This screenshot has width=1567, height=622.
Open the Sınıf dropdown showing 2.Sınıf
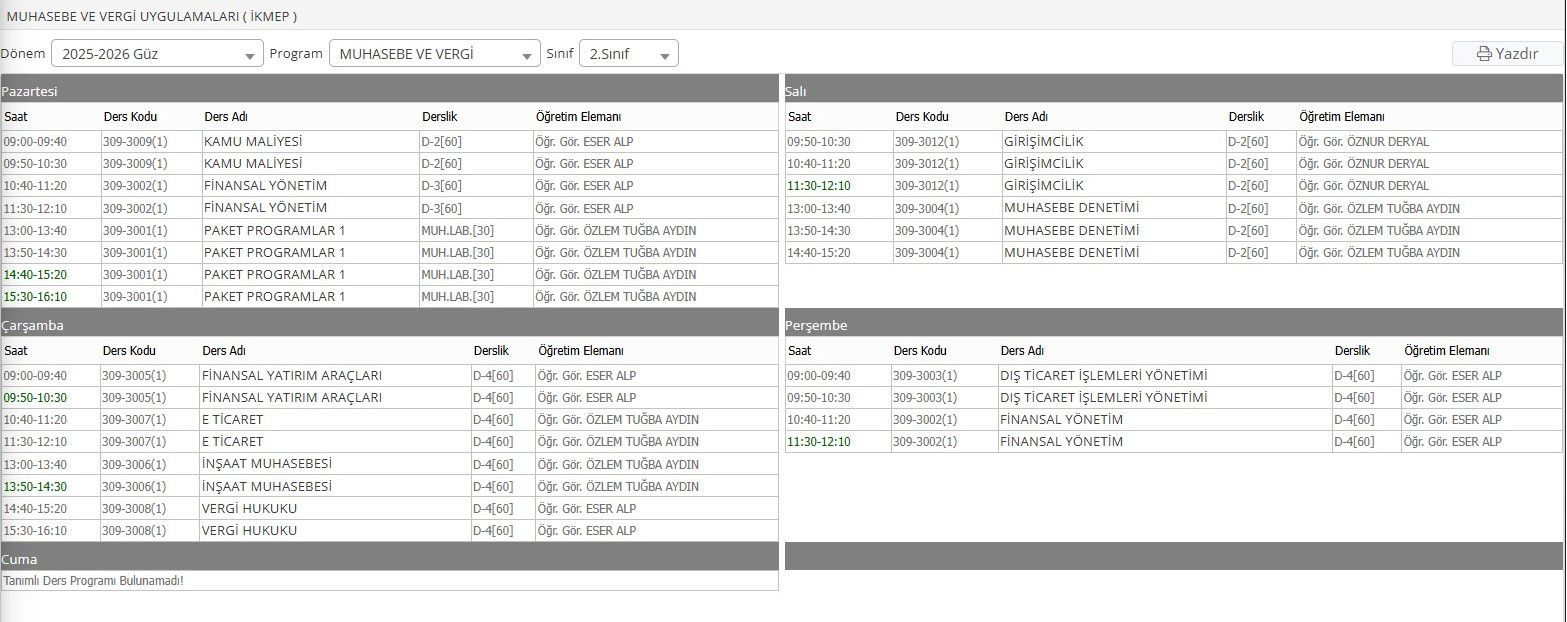pyautogui.click(x=629, y=54)
